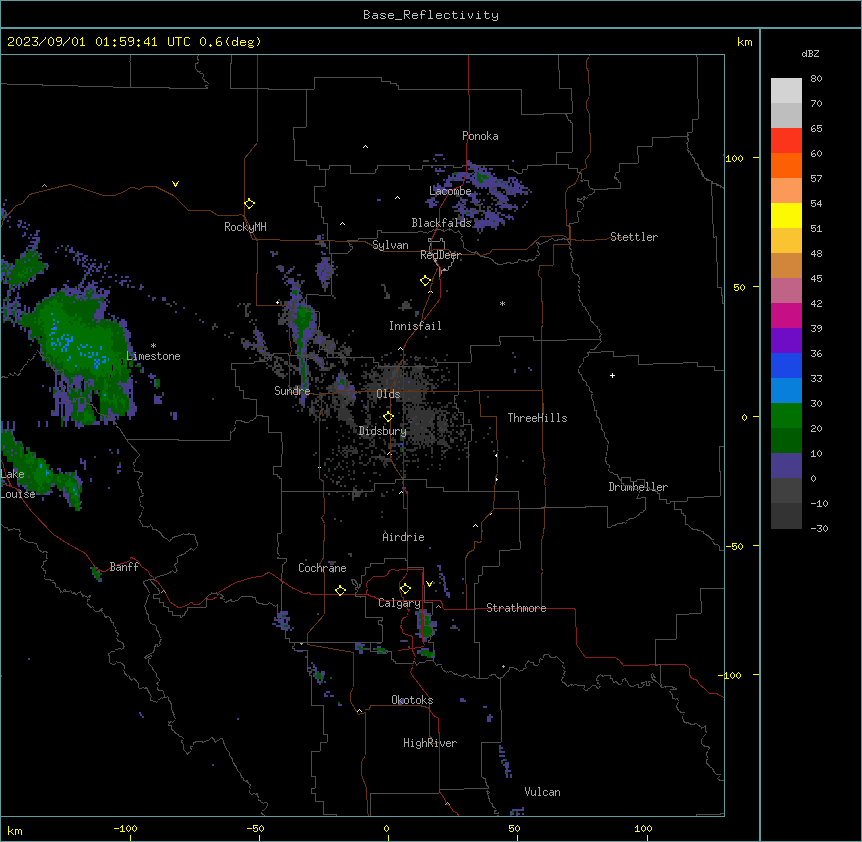Select the Drumheller label
This screenshot has width=862, height=842.
click(638, 487)
